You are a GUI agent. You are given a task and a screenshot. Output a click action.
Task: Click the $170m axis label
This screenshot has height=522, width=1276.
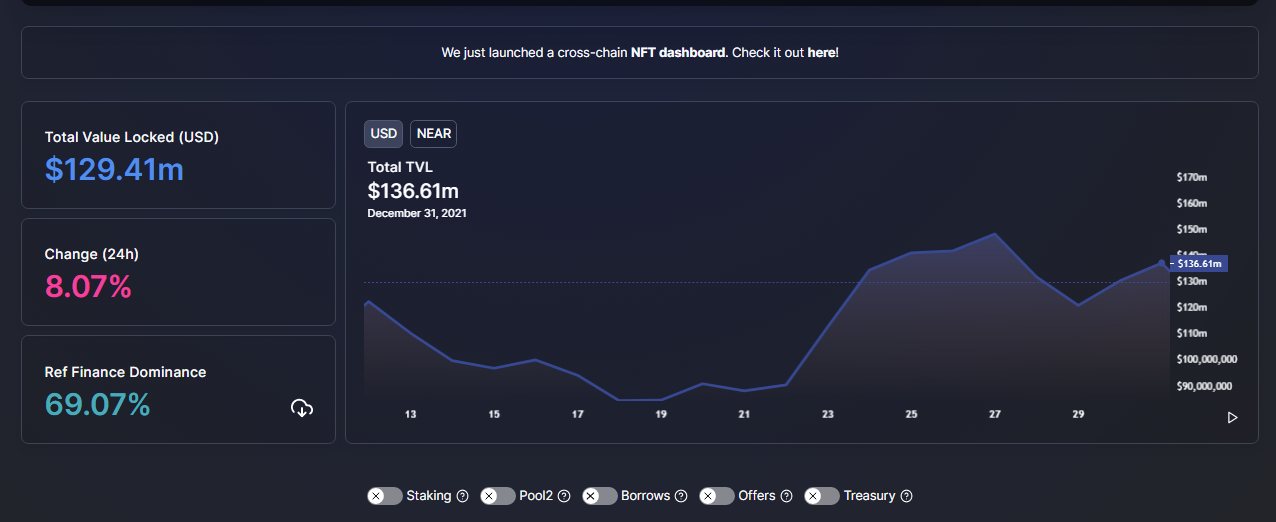1192,177
